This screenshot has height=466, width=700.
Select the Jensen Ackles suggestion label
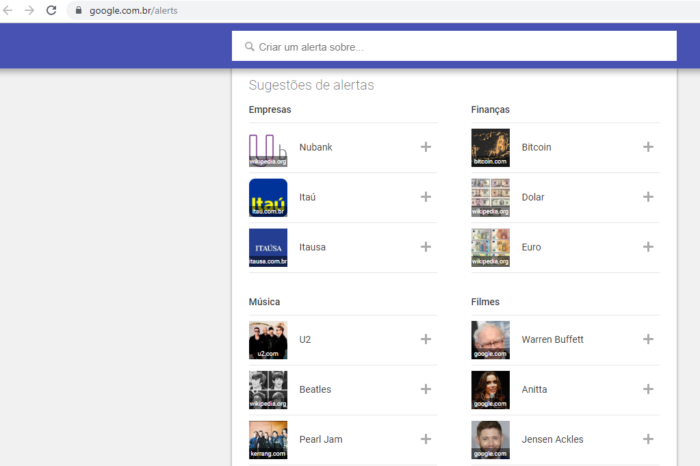pos(552,440)
